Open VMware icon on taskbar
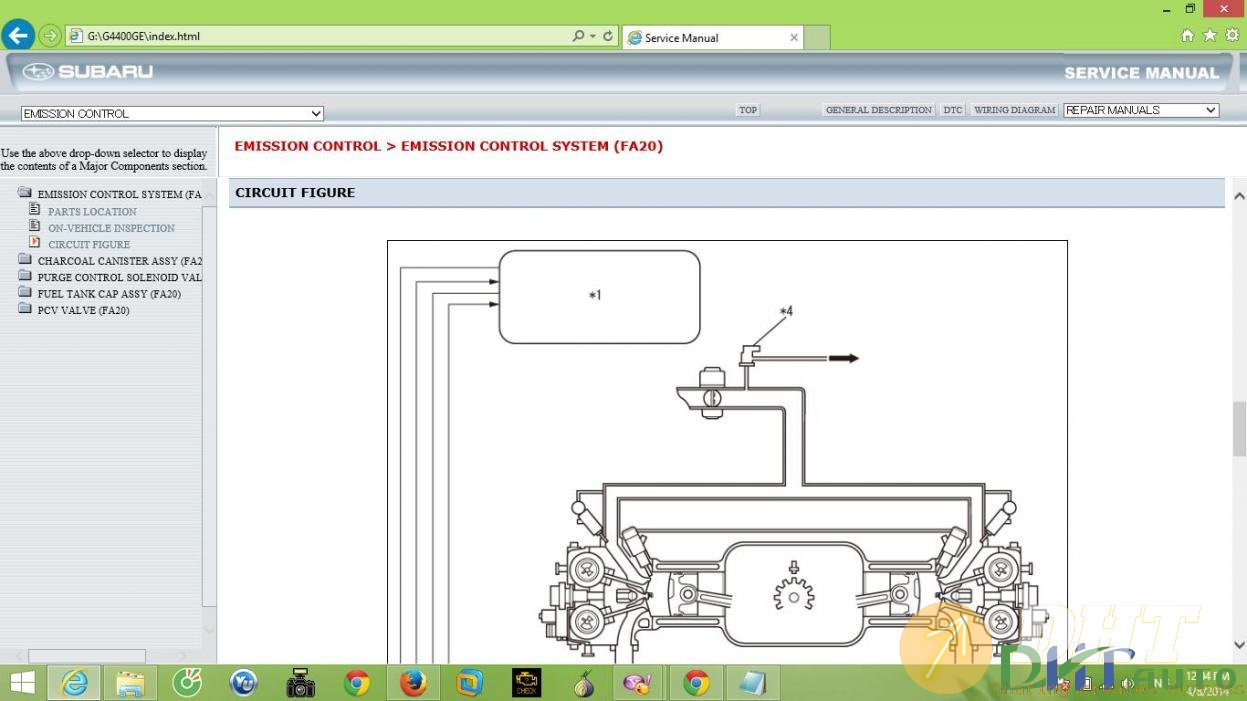Screen dimensions: 1247x701 click(469, 683)
